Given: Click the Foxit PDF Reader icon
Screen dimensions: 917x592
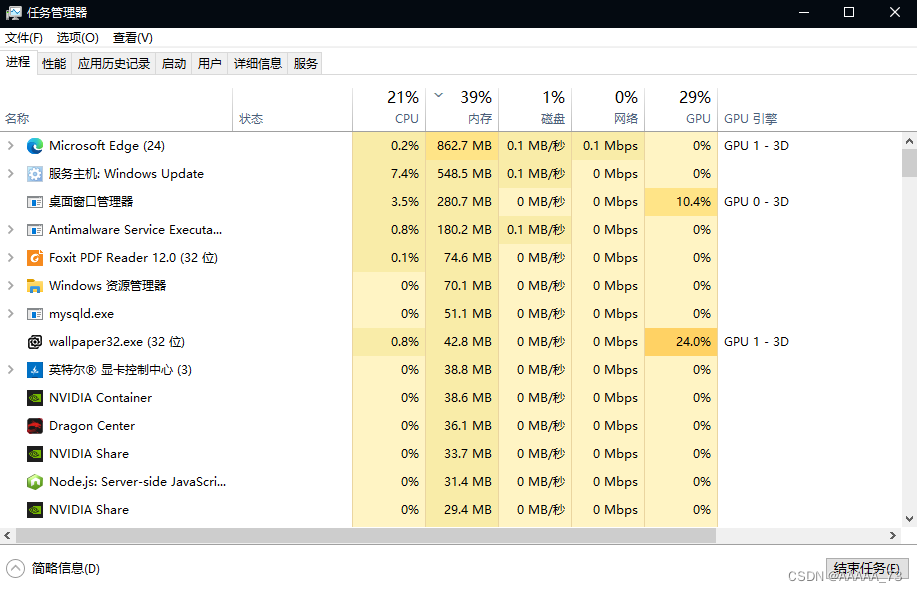Looking at the screenshot, I should point(35,258).
